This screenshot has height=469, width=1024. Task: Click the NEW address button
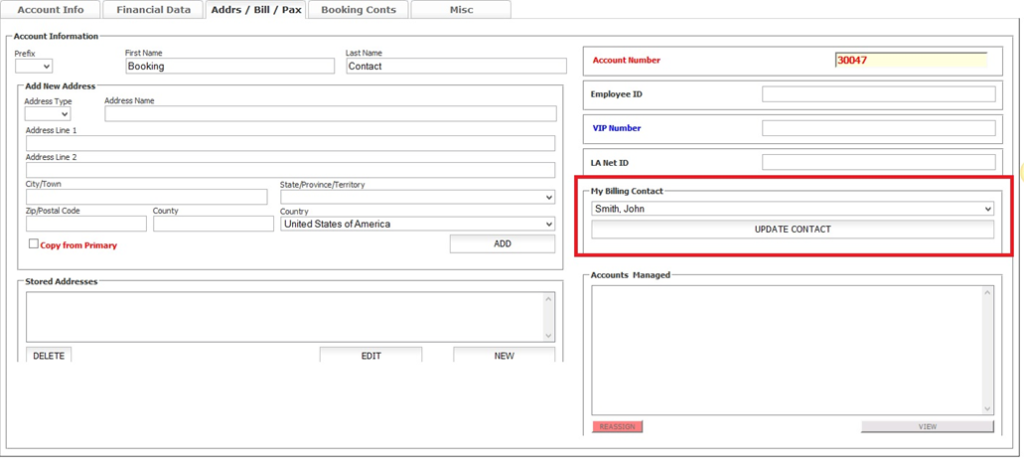tap(504, 356)
